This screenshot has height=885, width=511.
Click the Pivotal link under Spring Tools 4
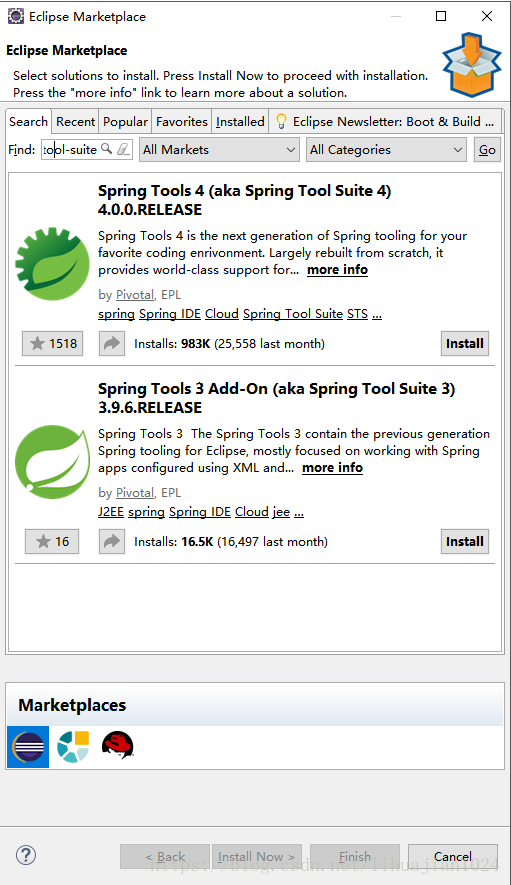coord(135,295)
